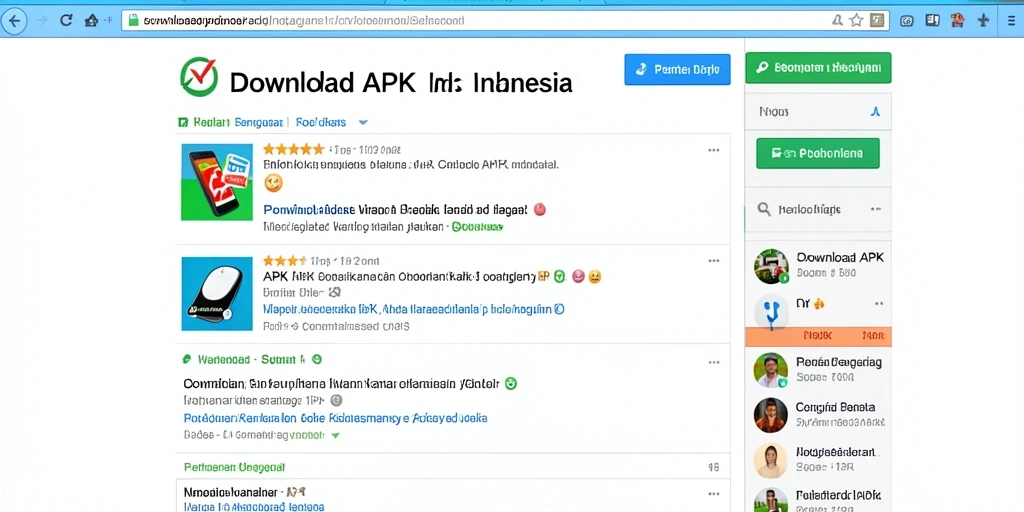Open browser hamburger menu icon
Screen dimensions: 1024x512
pos(1011,20)
